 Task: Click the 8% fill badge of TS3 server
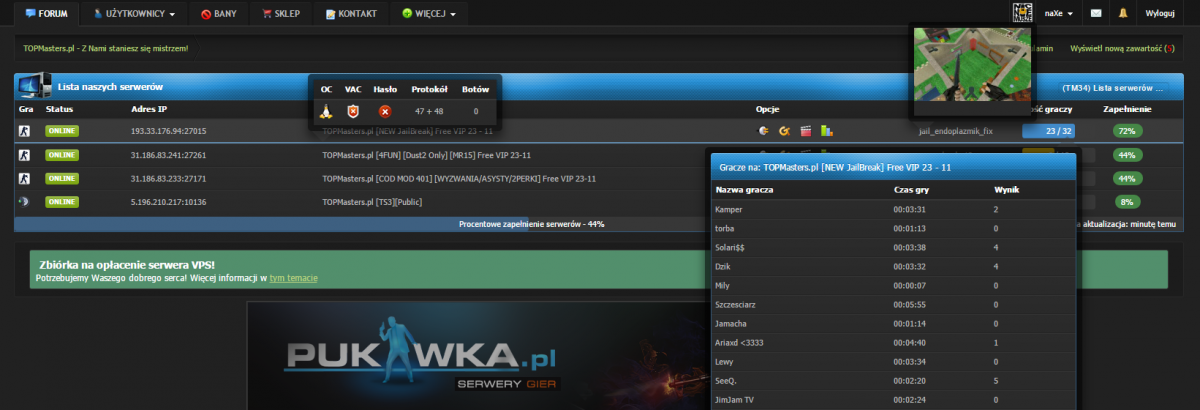(1128, 201)
